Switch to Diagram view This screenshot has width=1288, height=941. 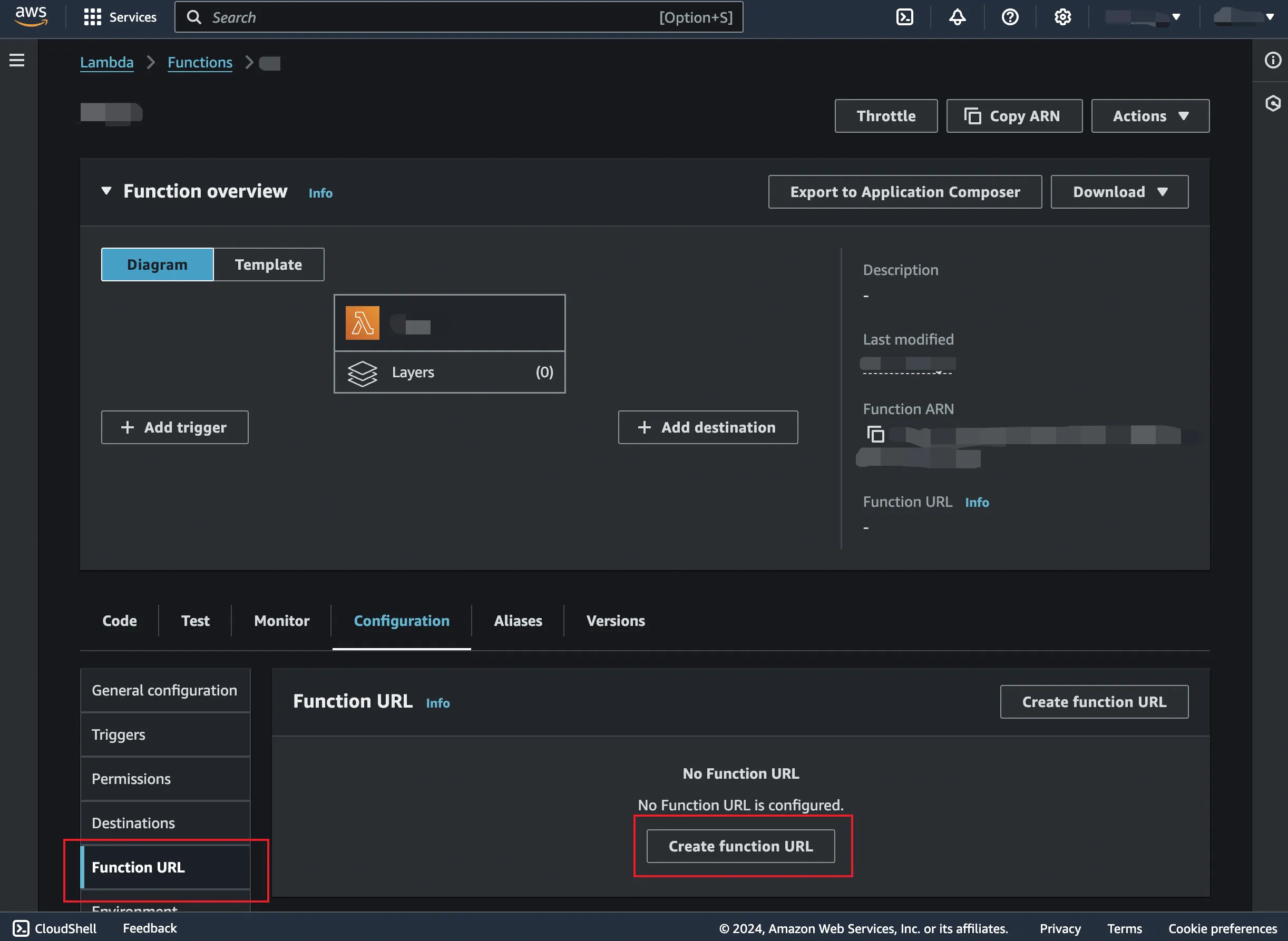tap(157, 265)
